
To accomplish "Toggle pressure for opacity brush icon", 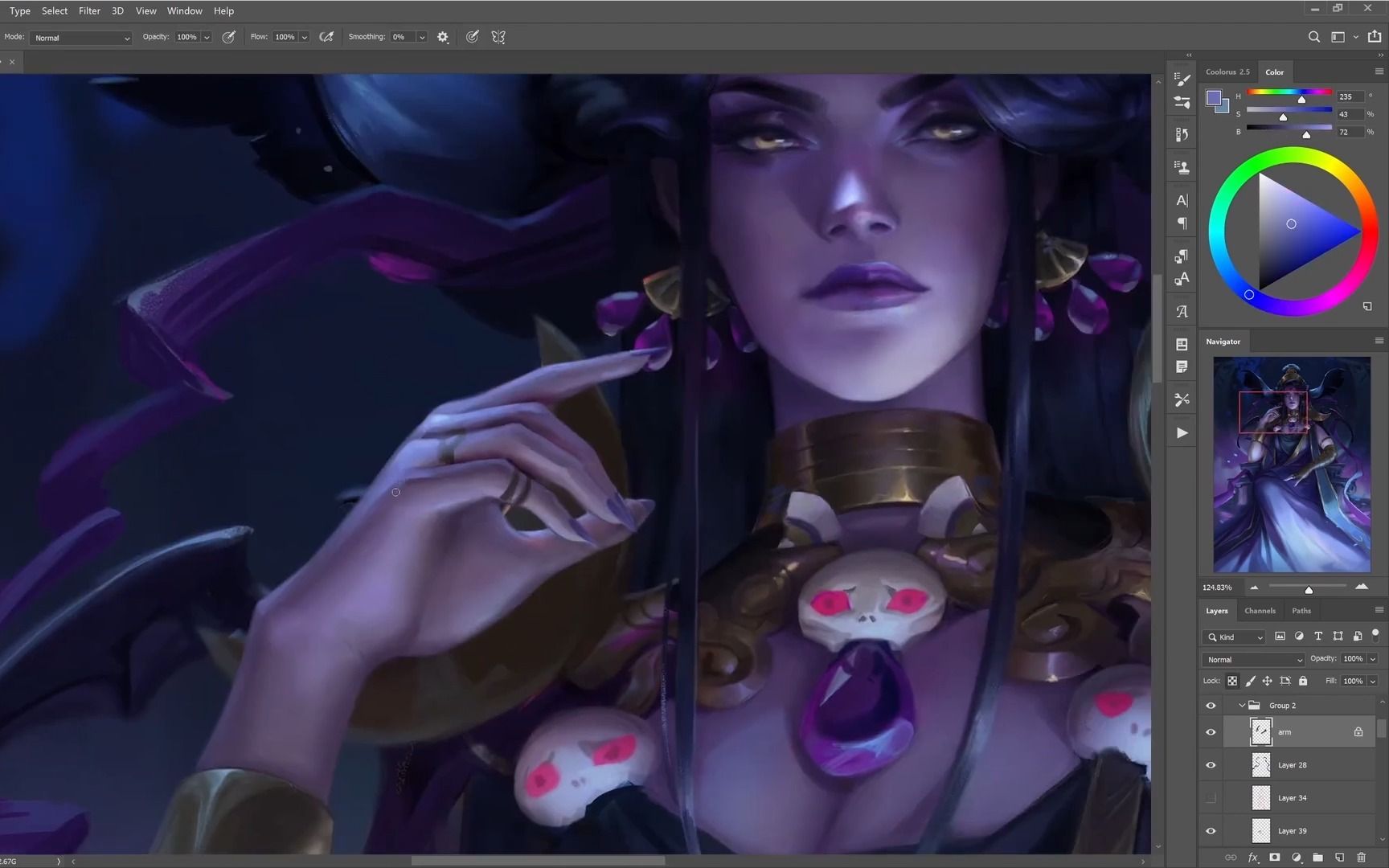I will [x=229, y=37].
